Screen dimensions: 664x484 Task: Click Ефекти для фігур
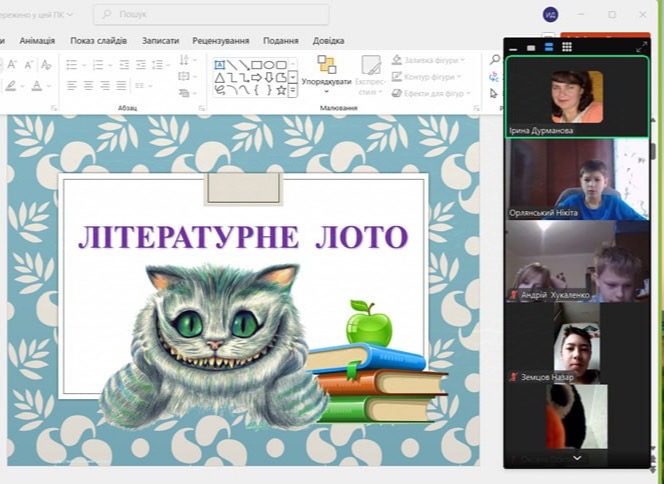point(431,93)
